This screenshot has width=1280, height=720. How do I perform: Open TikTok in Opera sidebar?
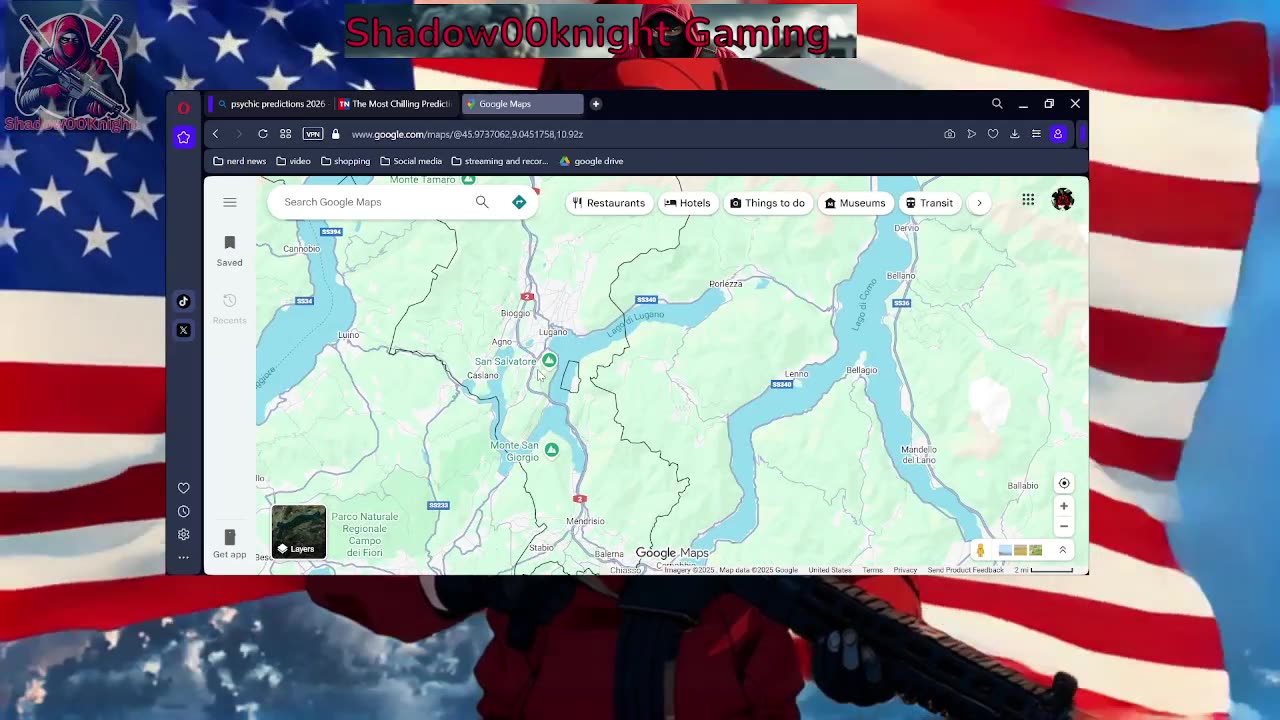[183, 301]
